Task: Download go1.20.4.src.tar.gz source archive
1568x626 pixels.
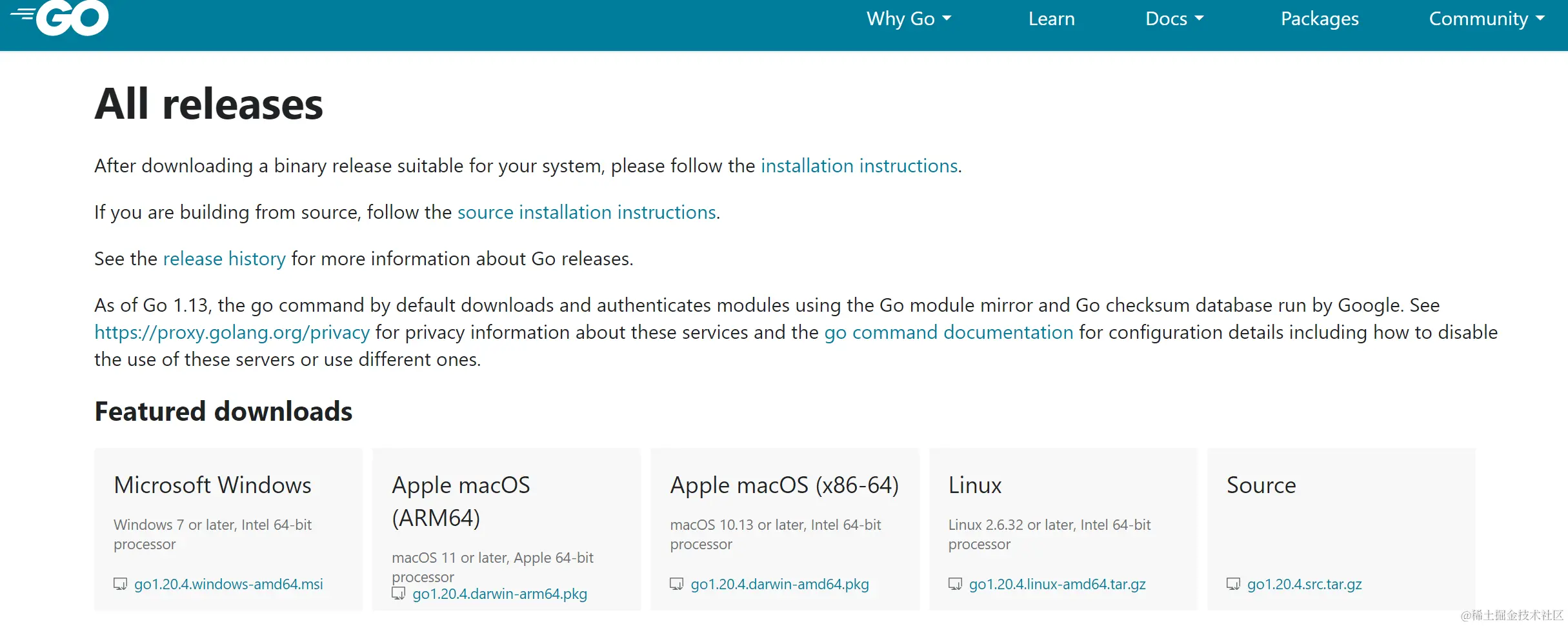Action: point(1304,584)
